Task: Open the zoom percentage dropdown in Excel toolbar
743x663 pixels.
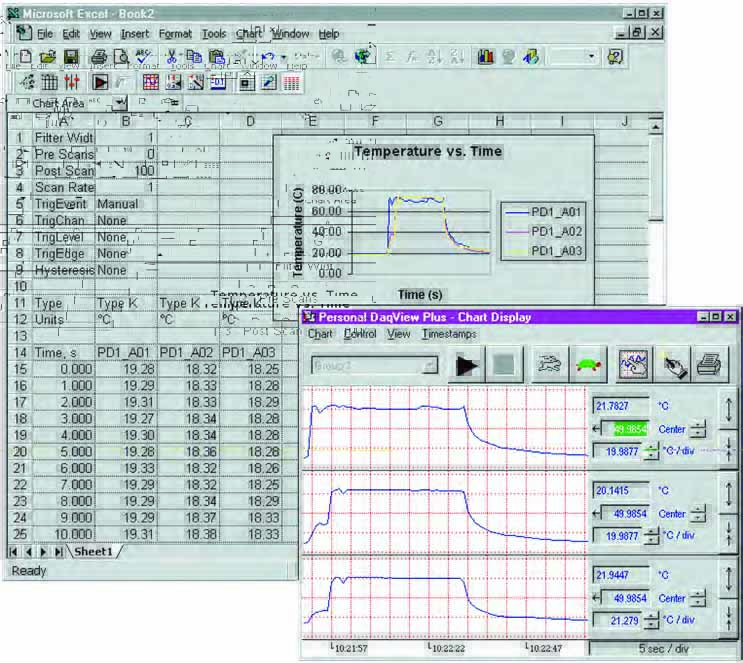Action: click(591, 57)
